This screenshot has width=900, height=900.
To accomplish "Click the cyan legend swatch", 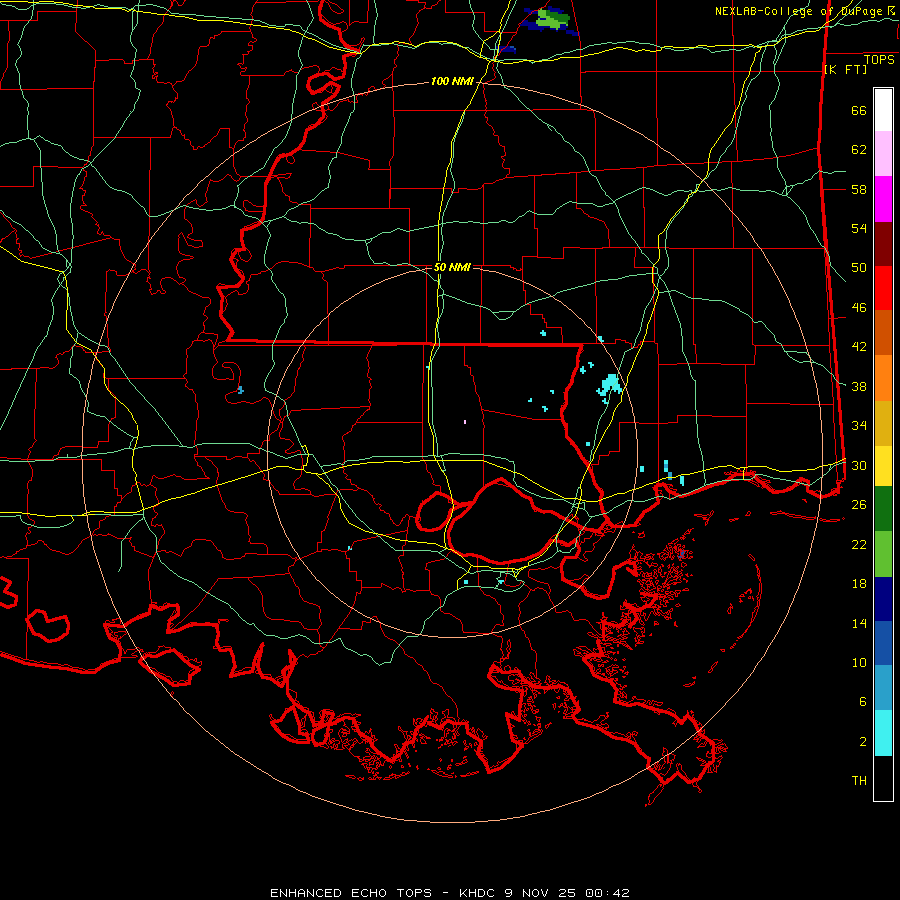I will click(x=883, y=733).
